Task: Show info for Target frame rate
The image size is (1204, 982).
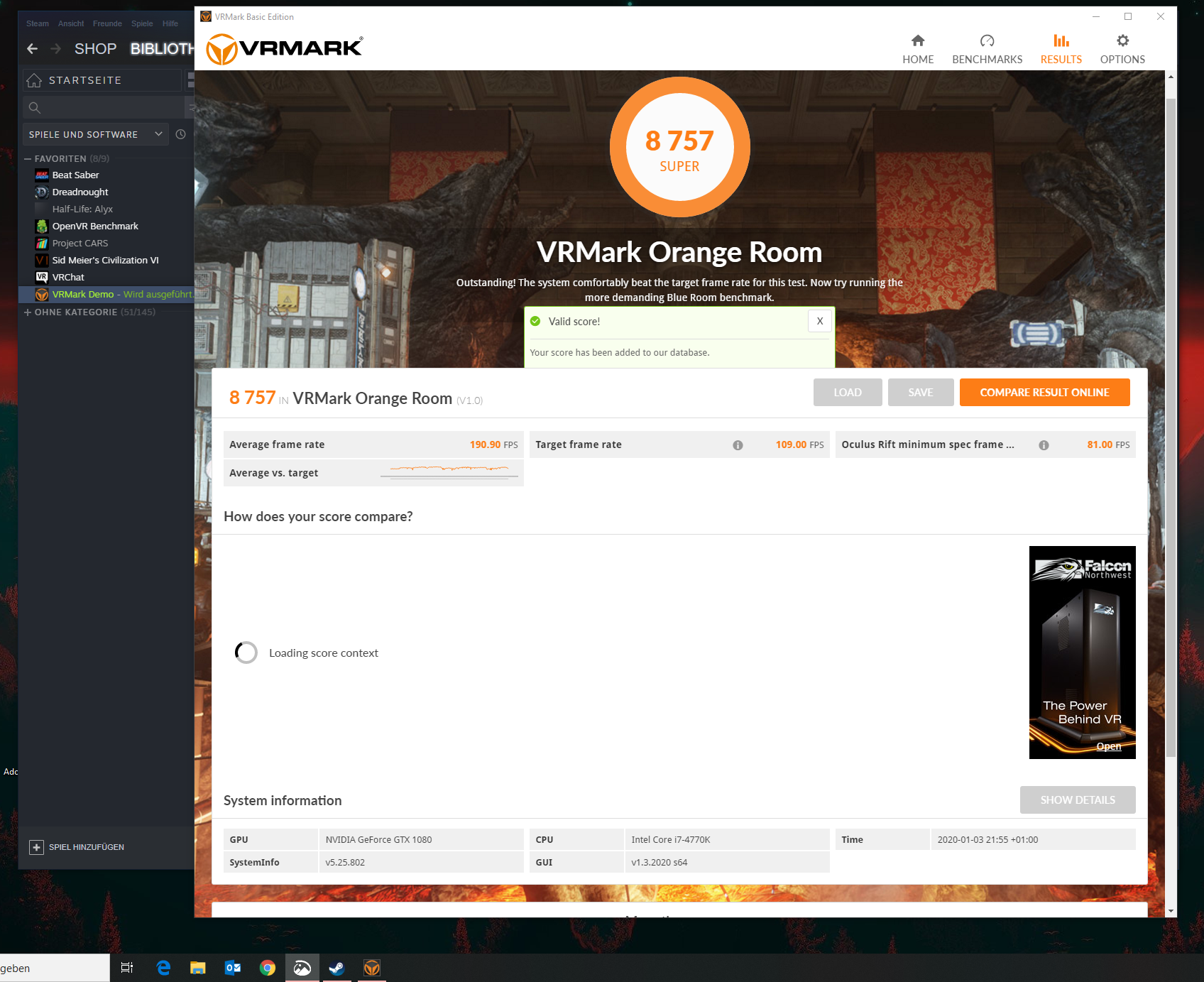Action: [x=738, y=445]
